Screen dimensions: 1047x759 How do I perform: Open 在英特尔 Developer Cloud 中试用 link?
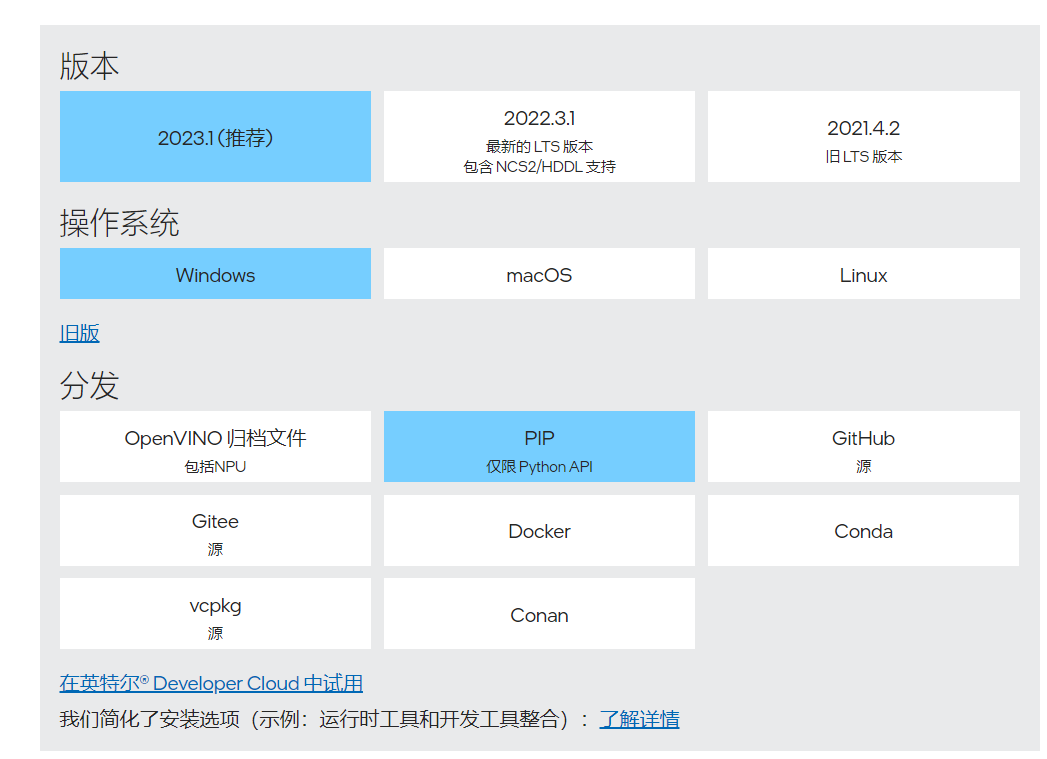[211, 683]
